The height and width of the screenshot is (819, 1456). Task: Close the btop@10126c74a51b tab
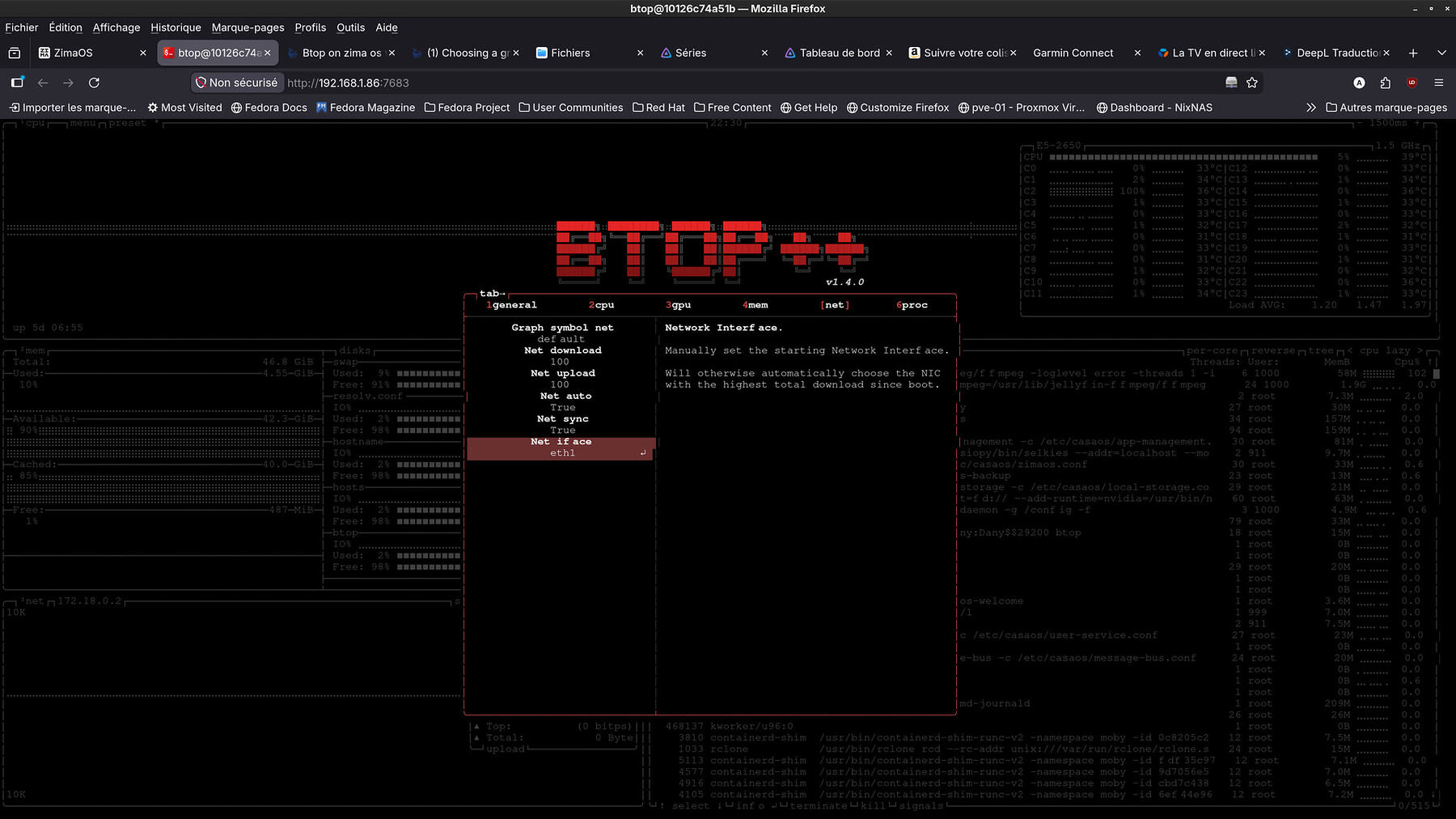click(x=267, y=53)
